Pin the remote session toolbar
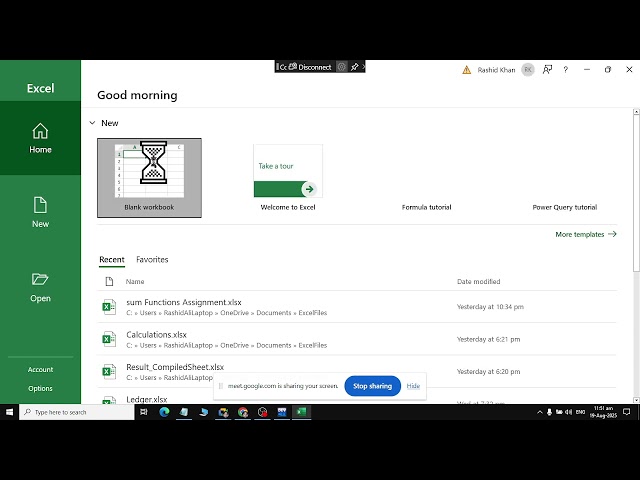 coord(354,67)
